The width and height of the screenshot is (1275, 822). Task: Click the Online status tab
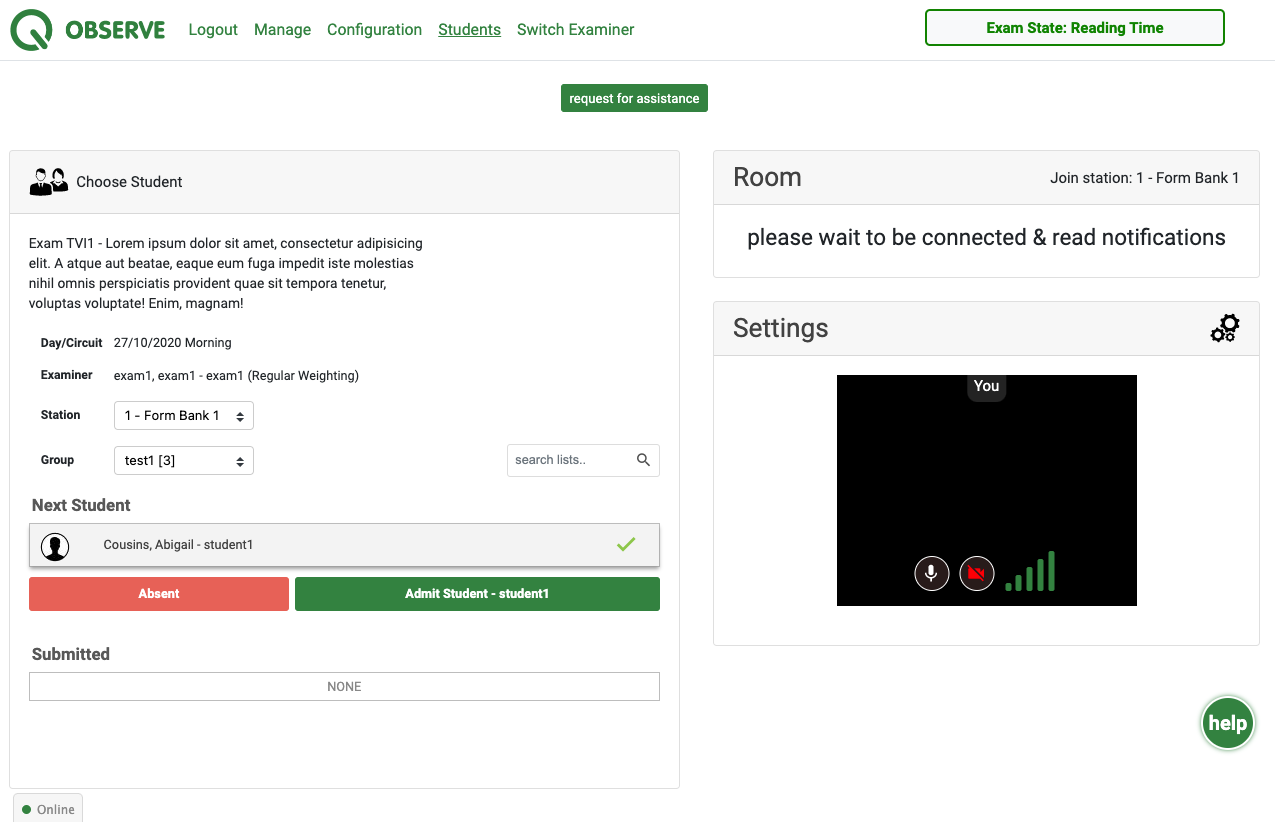[x=48, y=808]
